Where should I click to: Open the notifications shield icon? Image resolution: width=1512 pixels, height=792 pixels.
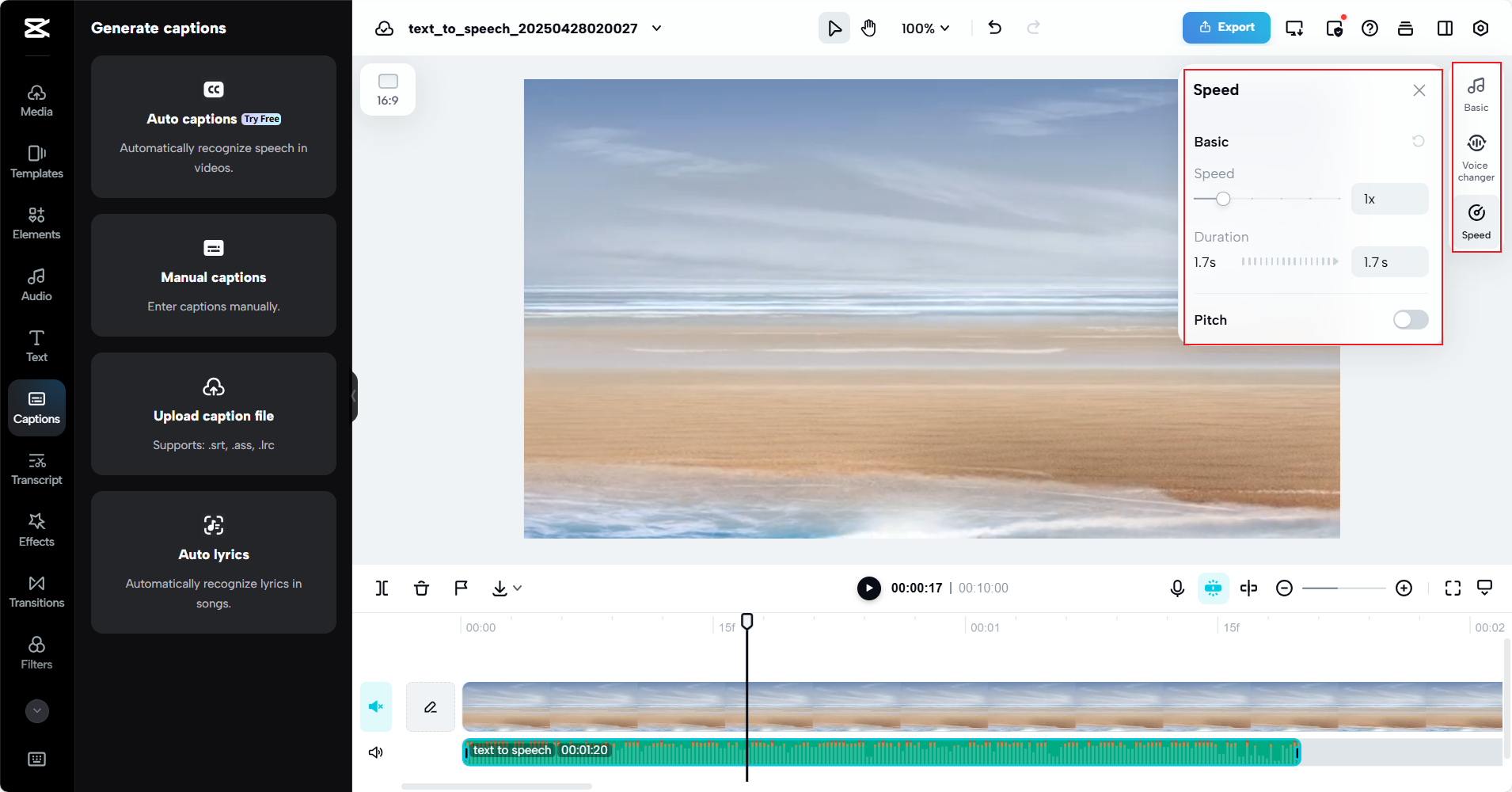point(1335,29)
